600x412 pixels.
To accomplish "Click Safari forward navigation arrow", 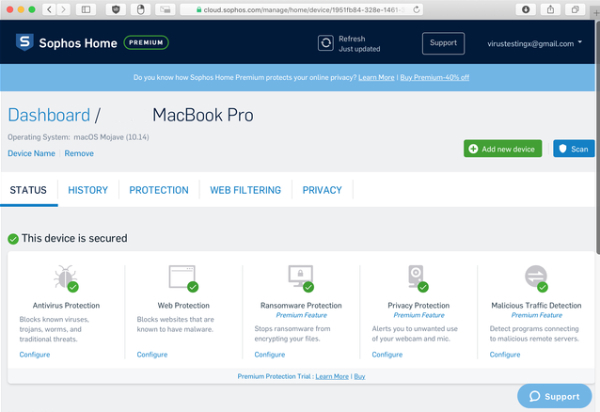I will 64,9.
